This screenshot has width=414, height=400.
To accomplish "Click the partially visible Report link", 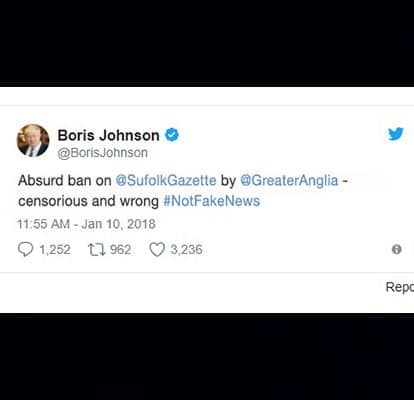I will click(x=400, y=287).
